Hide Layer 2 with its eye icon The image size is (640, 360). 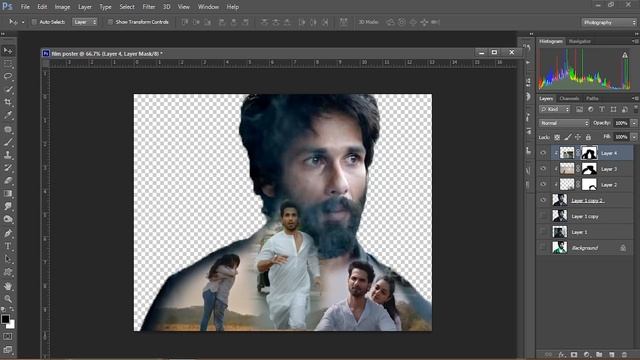coord(543,184)
